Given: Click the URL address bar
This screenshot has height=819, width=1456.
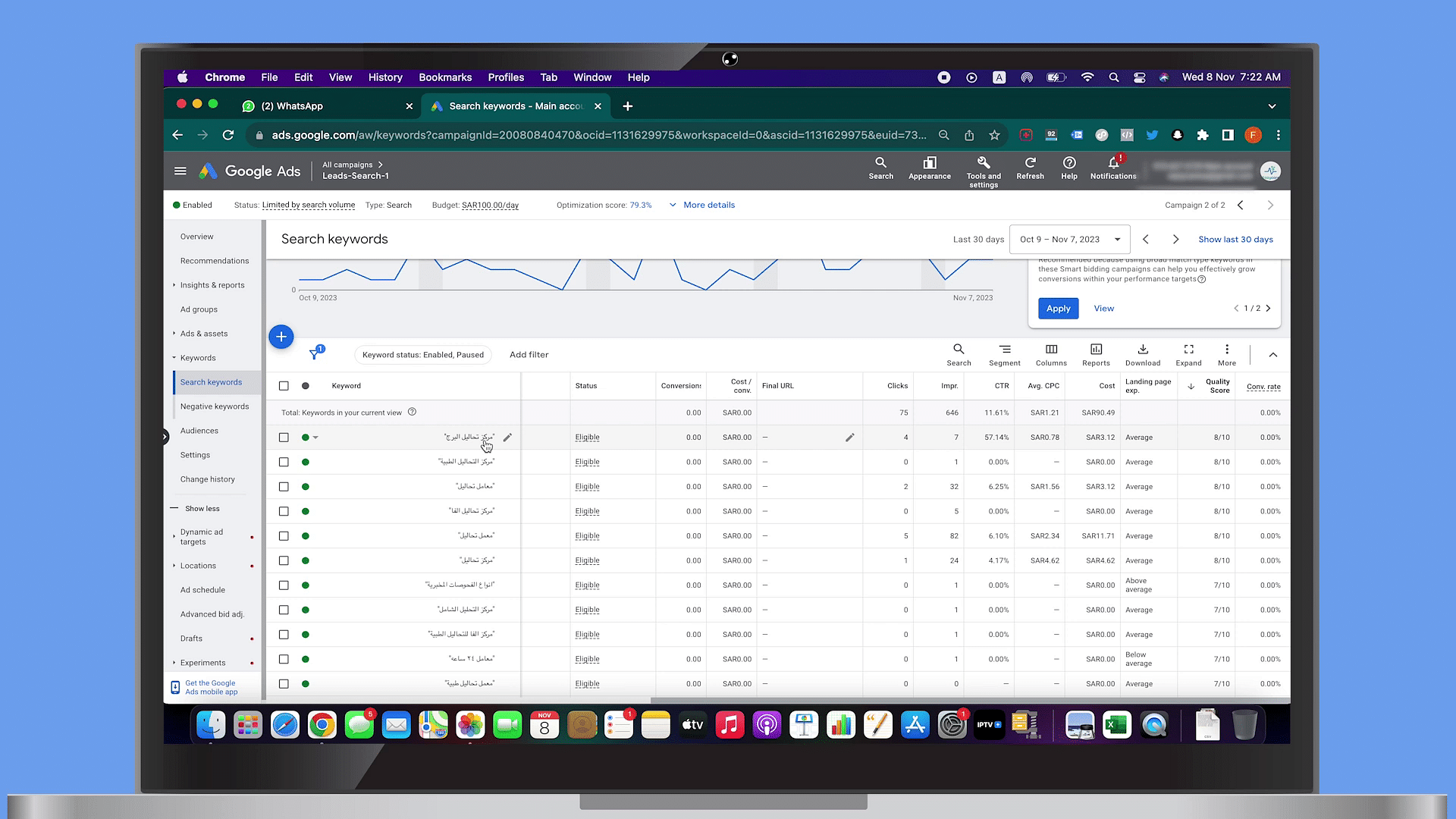Looking at the screenshot, I should [599, 135].
